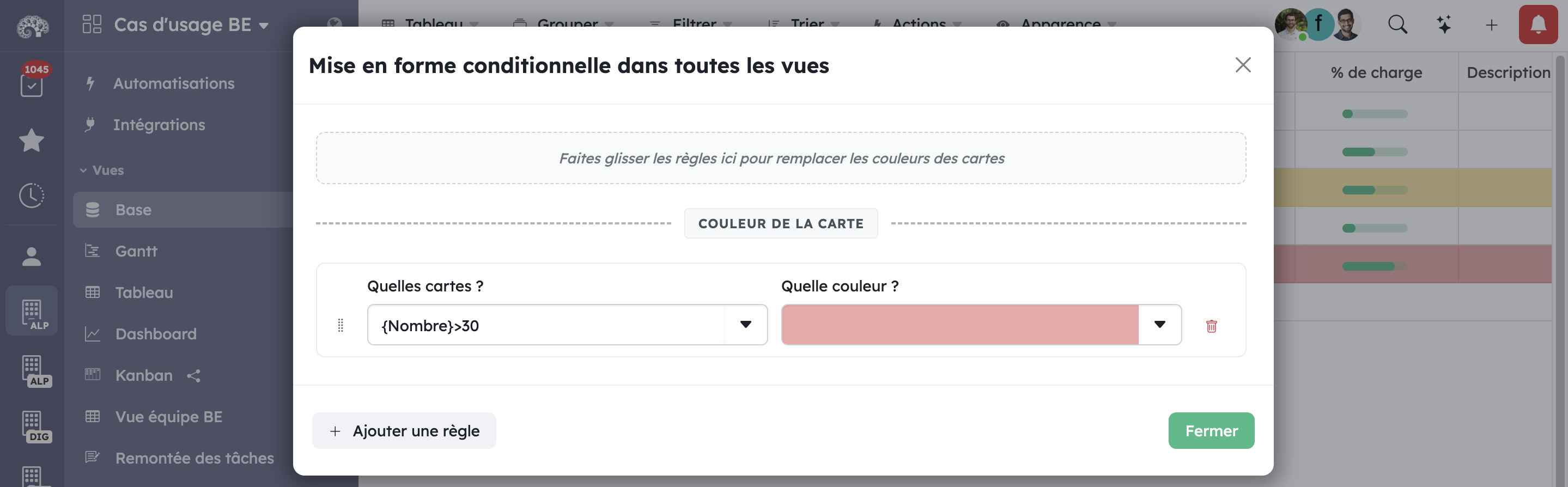Click the Fermer button
This screenshot has width=1568, height=487.
click(x=1211, y=430)
